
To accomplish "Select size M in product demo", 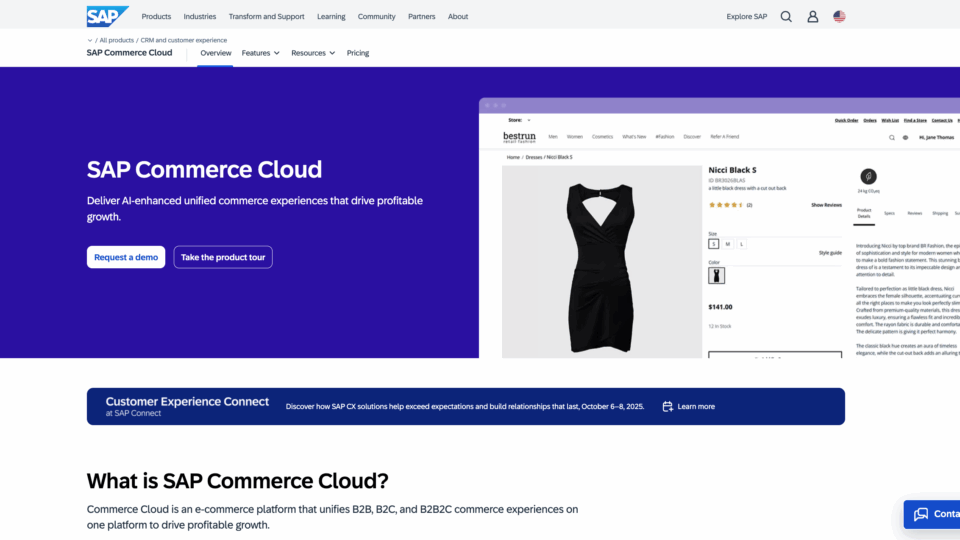I will [x=727, y=244].
